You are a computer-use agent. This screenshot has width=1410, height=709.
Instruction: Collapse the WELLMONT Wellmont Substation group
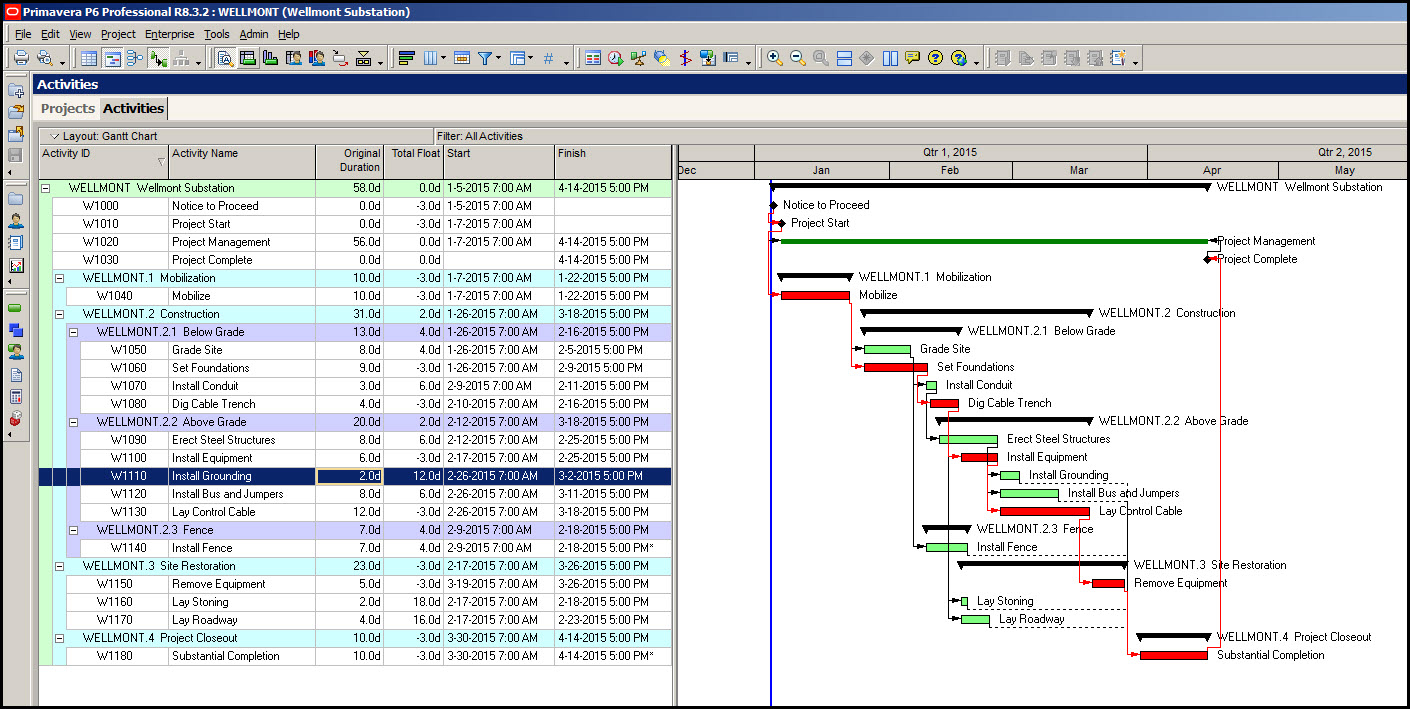coord(45,188)
